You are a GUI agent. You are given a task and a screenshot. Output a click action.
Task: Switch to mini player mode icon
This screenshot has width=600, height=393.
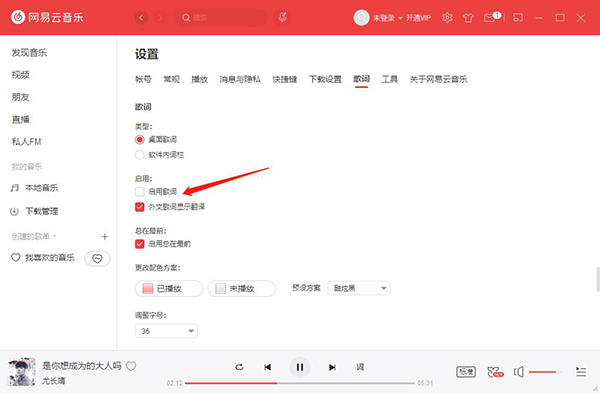pyautogui.click(x=518, y=18)
